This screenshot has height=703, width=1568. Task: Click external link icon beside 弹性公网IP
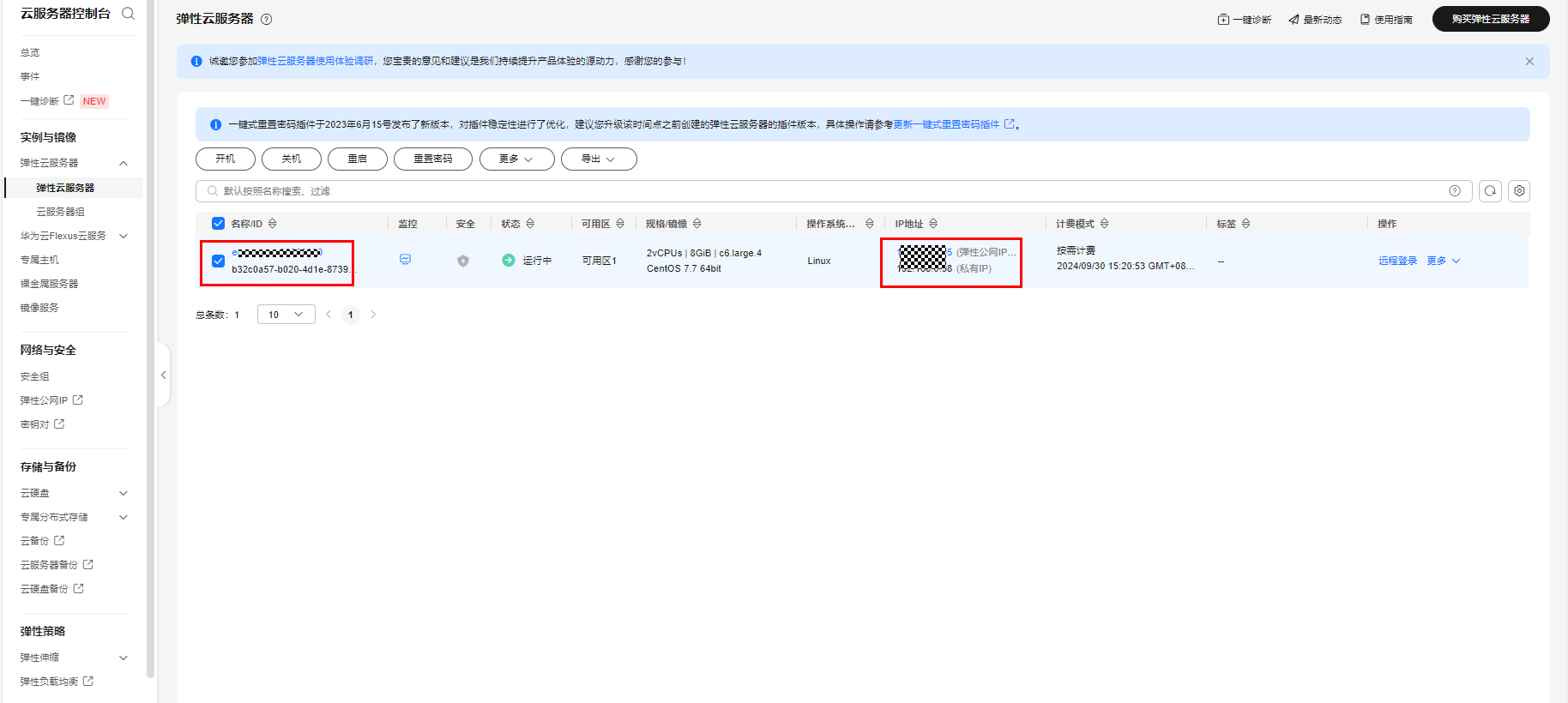pos(78,400)
